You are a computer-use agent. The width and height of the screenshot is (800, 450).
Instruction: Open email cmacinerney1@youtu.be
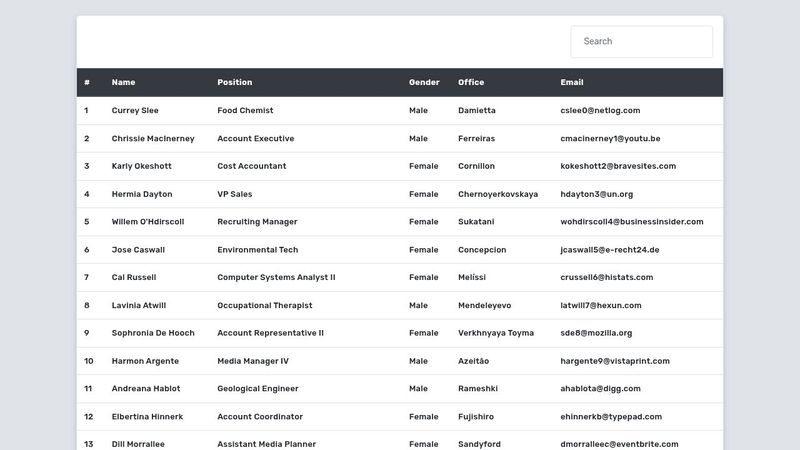pos(610,139)
